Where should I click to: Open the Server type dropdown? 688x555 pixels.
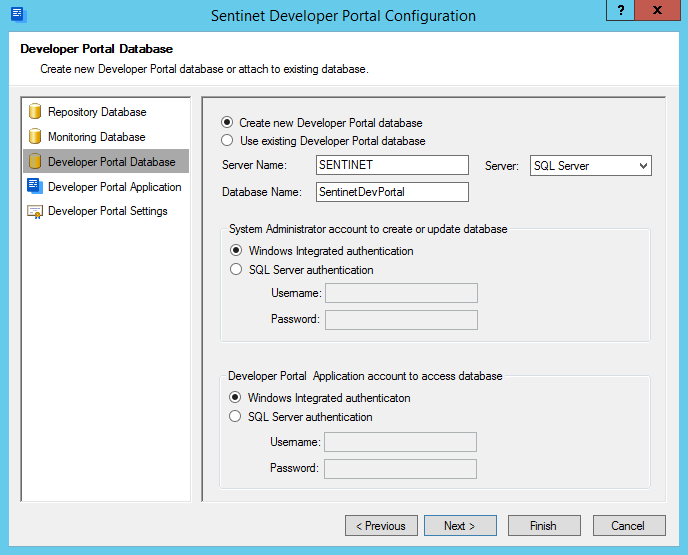591,166
